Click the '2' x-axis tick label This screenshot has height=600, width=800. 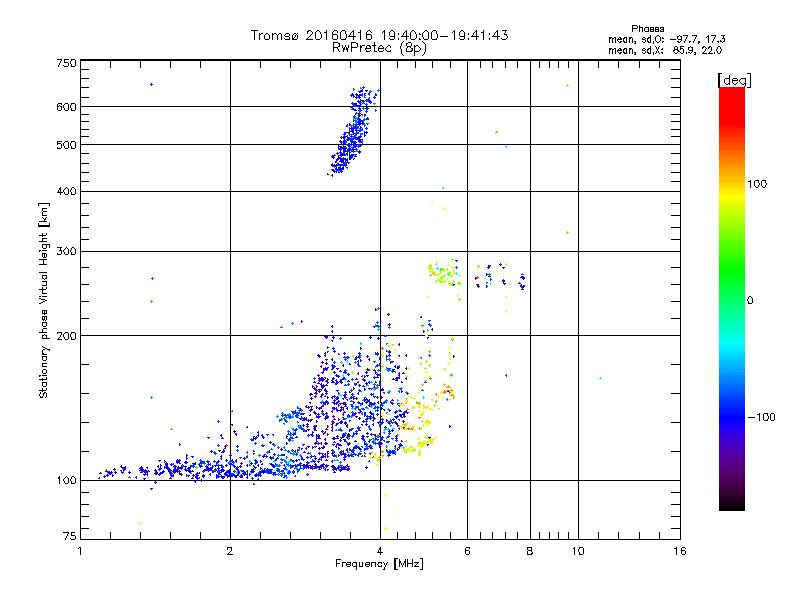pyautogui.click(x=230, y=551)
